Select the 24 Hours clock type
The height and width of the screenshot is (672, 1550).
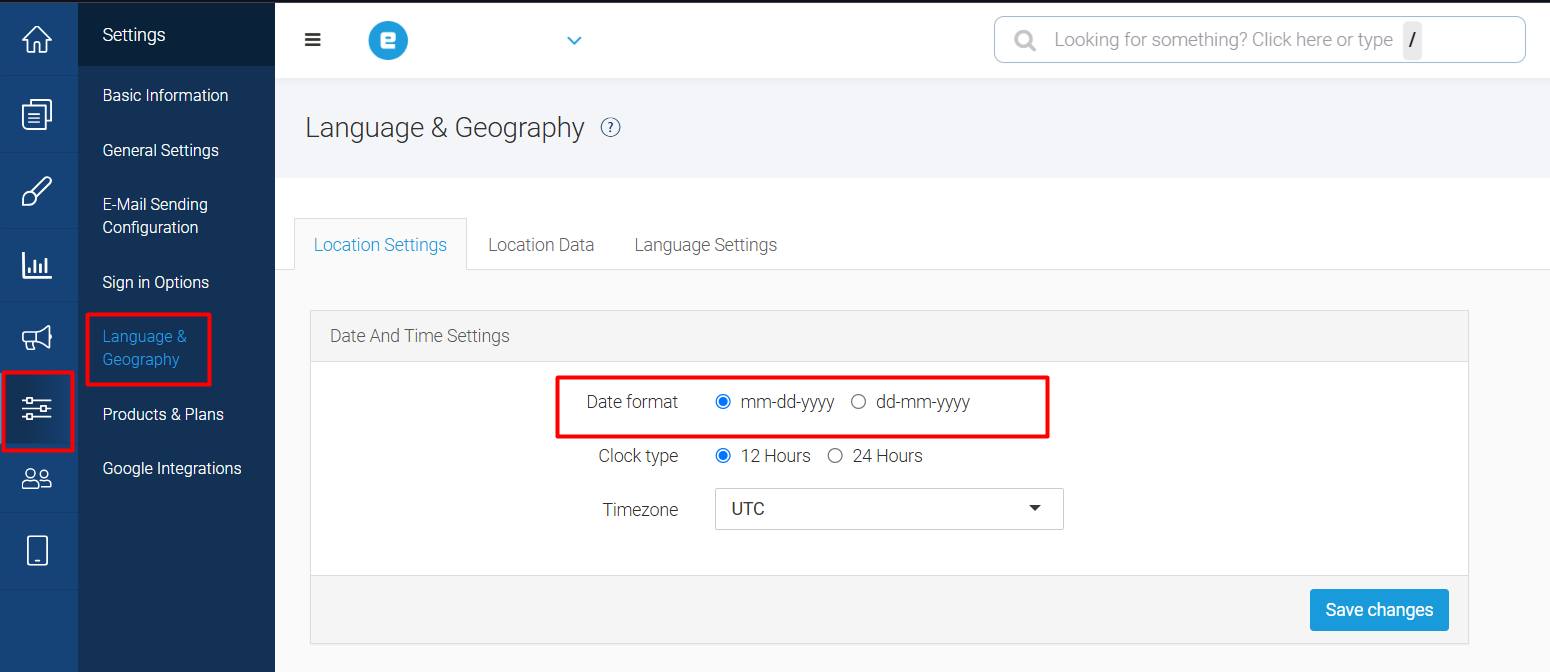pos(835,456)
